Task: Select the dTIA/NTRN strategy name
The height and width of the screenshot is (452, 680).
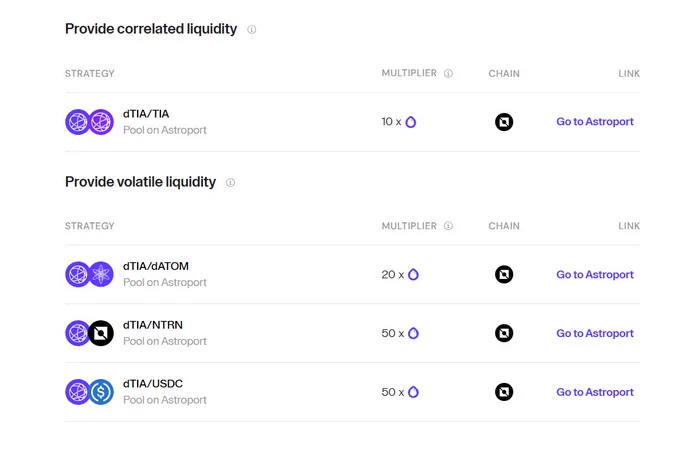Action: (x=153, y=325)
